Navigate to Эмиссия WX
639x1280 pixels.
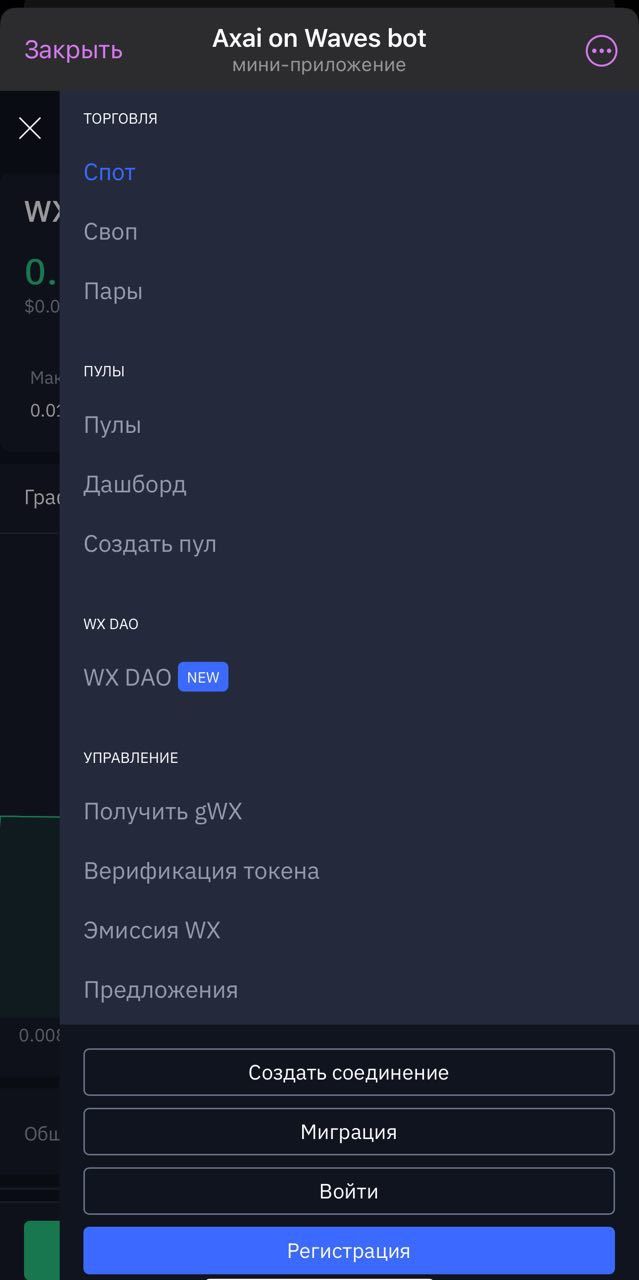click(152, 930)
